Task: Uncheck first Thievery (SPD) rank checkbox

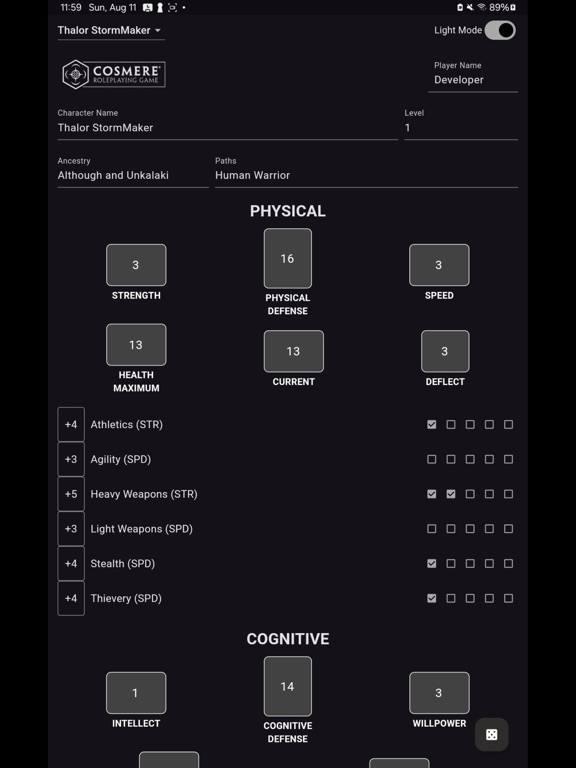Action: (x=432, y=598)
